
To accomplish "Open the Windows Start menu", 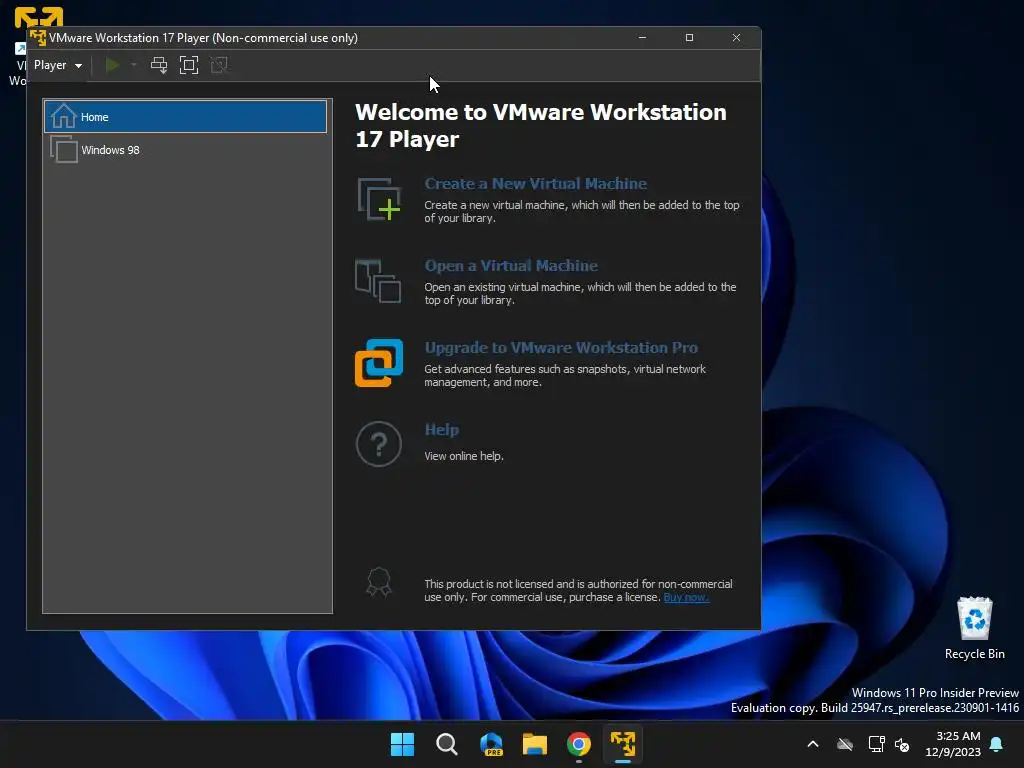I will 402,744.
